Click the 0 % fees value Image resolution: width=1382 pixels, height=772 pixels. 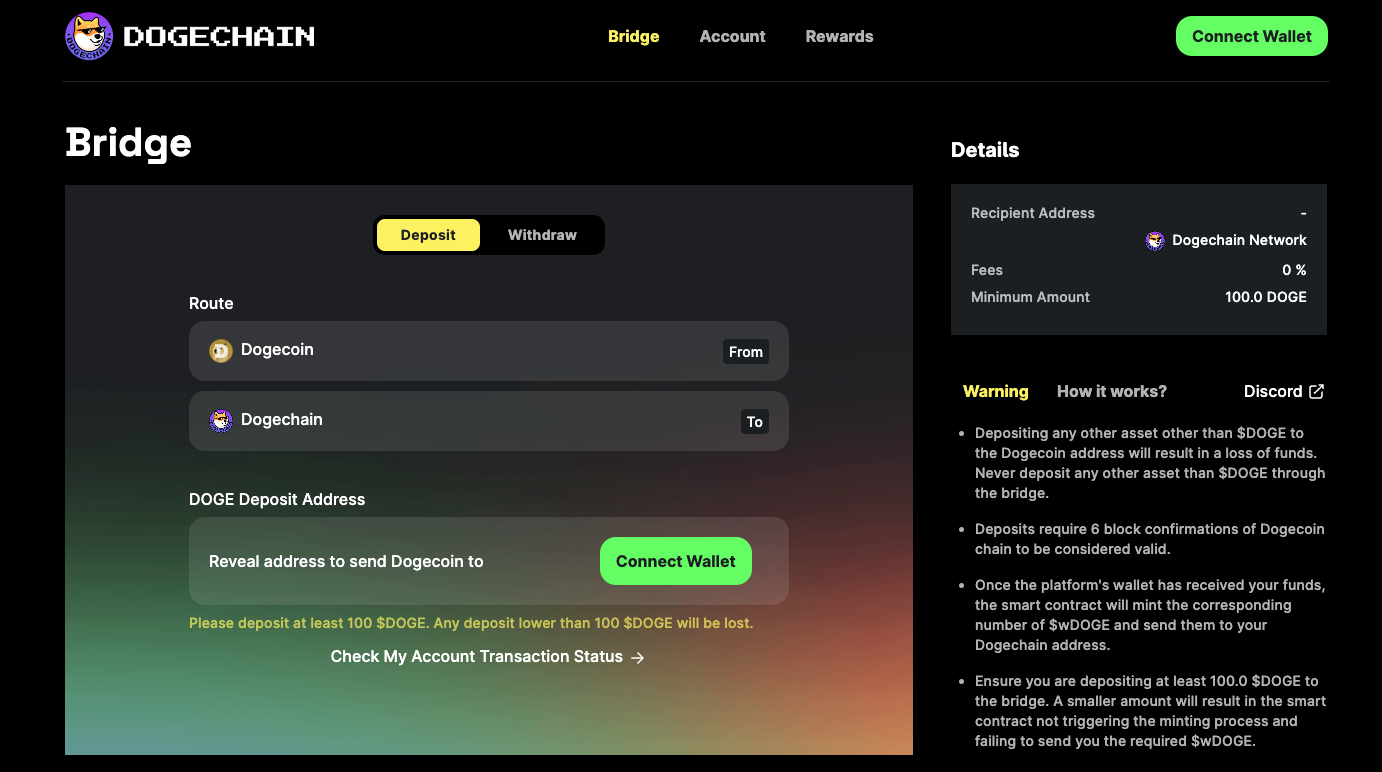tap(1295, 270)
